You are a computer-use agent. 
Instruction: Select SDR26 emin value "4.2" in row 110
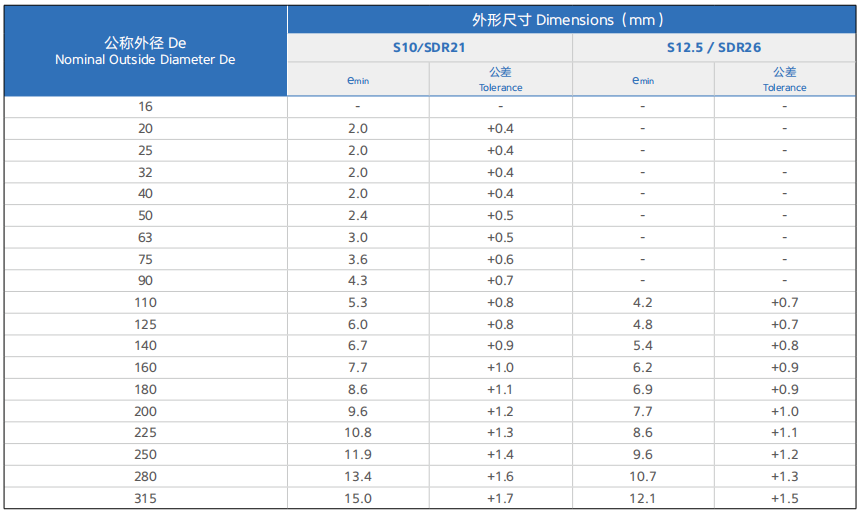[643, 303]
